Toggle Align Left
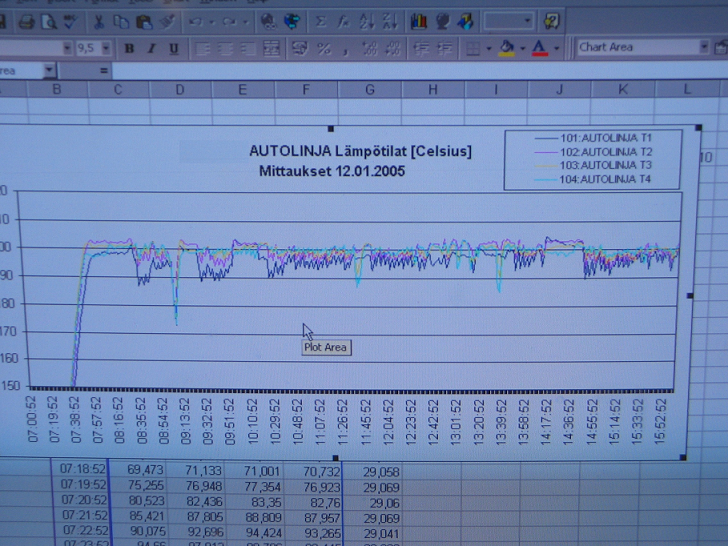The height and width of the screenshot is (546, 728). [x=202, y=48]
